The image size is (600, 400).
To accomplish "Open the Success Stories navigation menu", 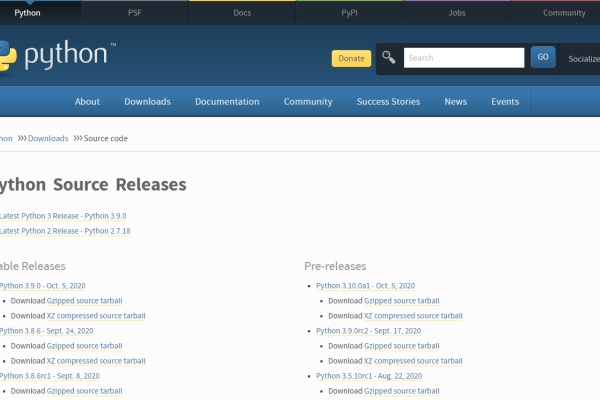I will pos(388,101).
